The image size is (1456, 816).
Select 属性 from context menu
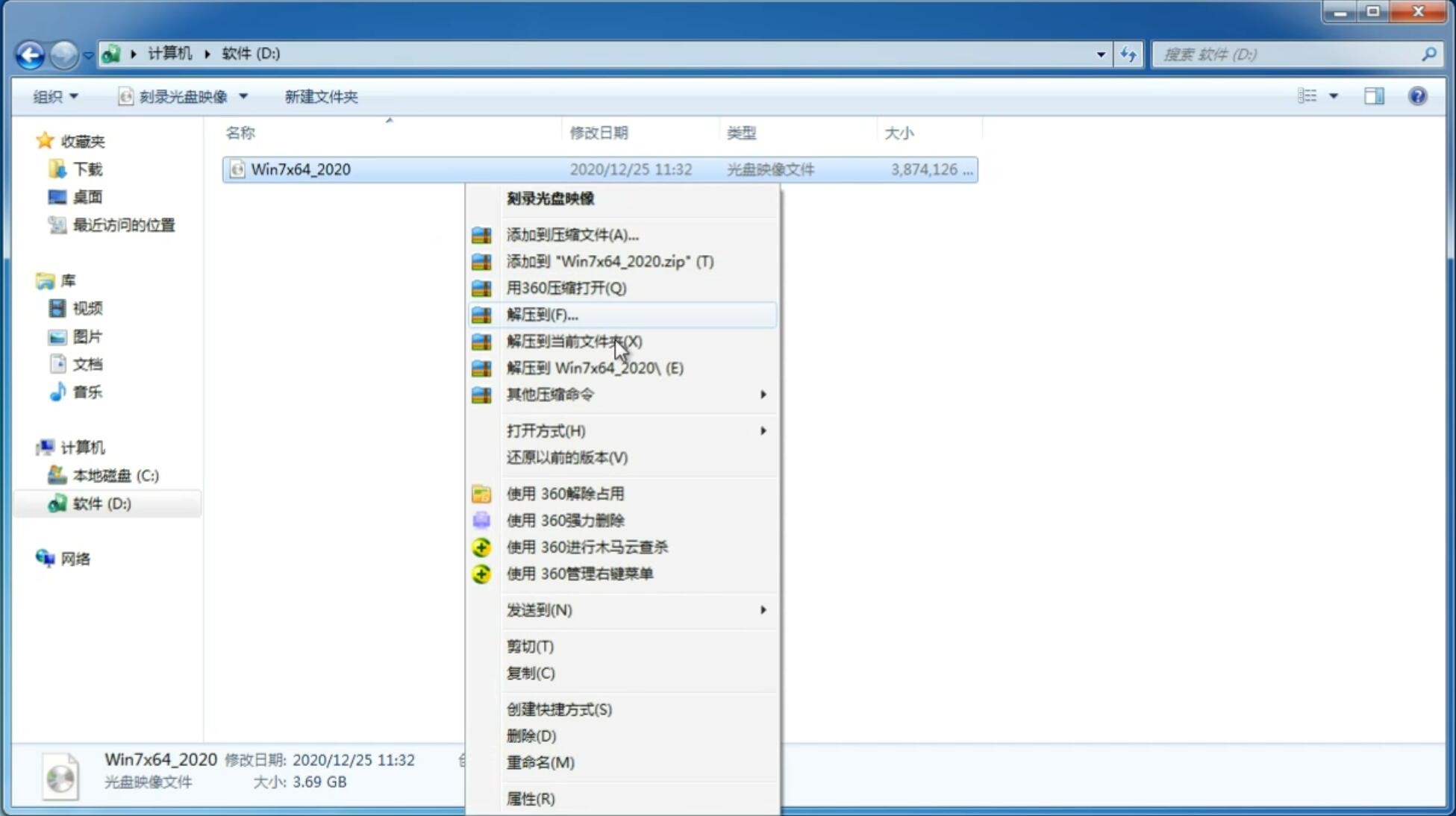pyautogui.click(x=530, y=798)
